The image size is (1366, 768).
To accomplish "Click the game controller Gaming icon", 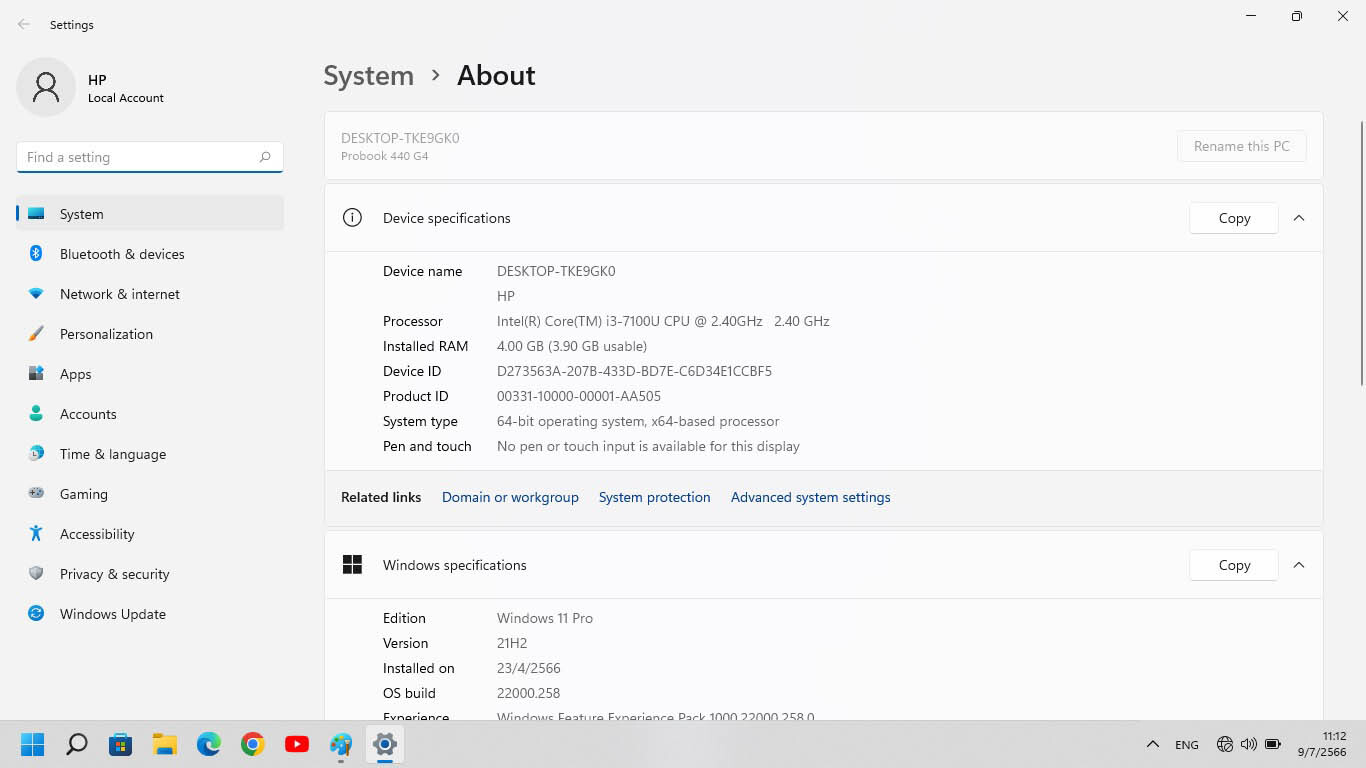I will pyautogui.click(x=36, y=493).
